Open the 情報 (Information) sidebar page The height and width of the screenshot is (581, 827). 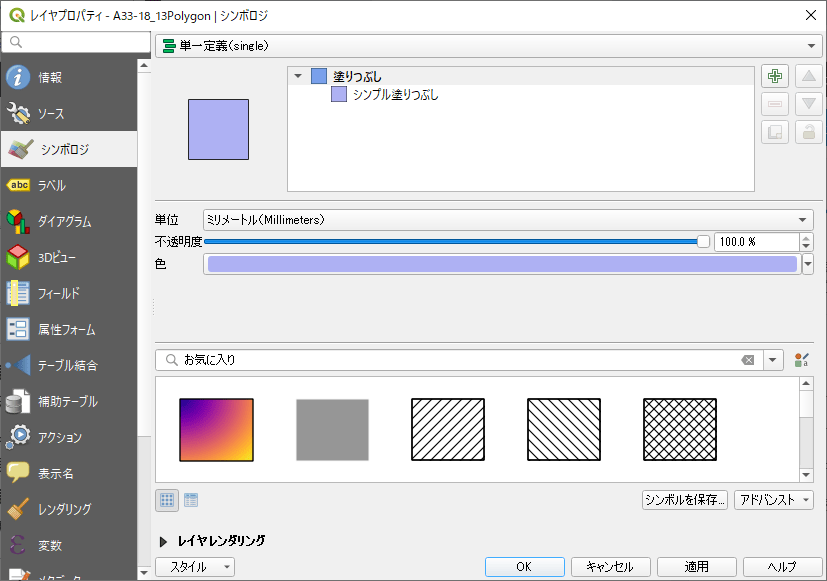click(69, 77)
